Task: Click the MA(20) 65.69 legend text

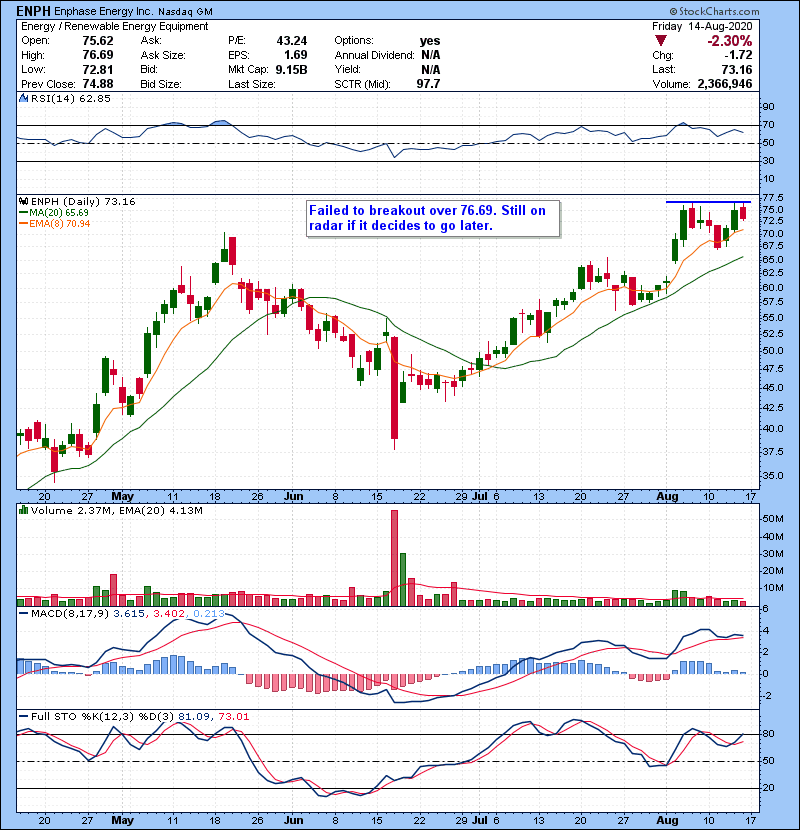Action: coord(59,213)
